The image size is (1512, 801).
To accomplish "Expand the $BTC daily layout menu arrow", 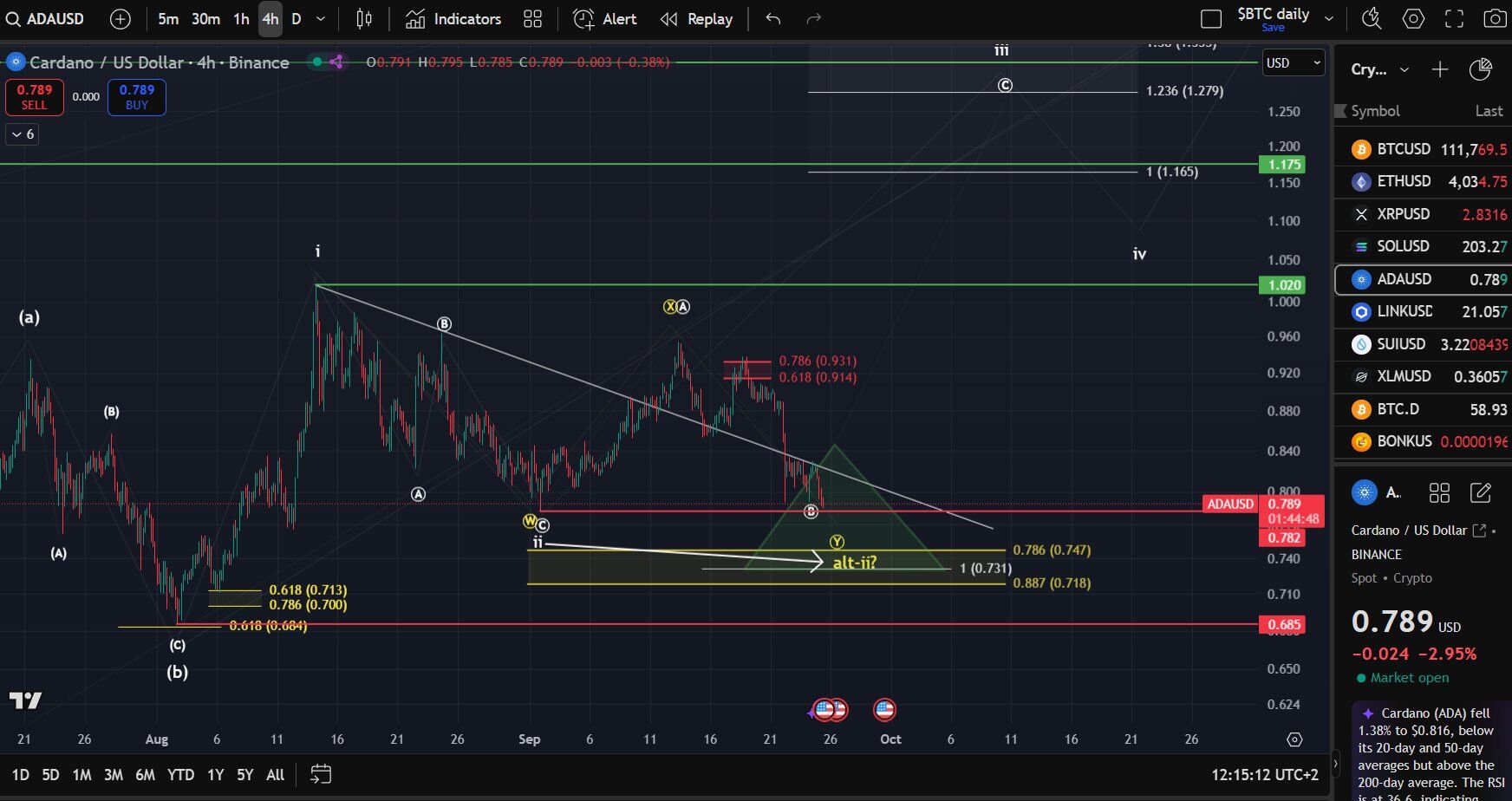I will [x=1328, y=18].
